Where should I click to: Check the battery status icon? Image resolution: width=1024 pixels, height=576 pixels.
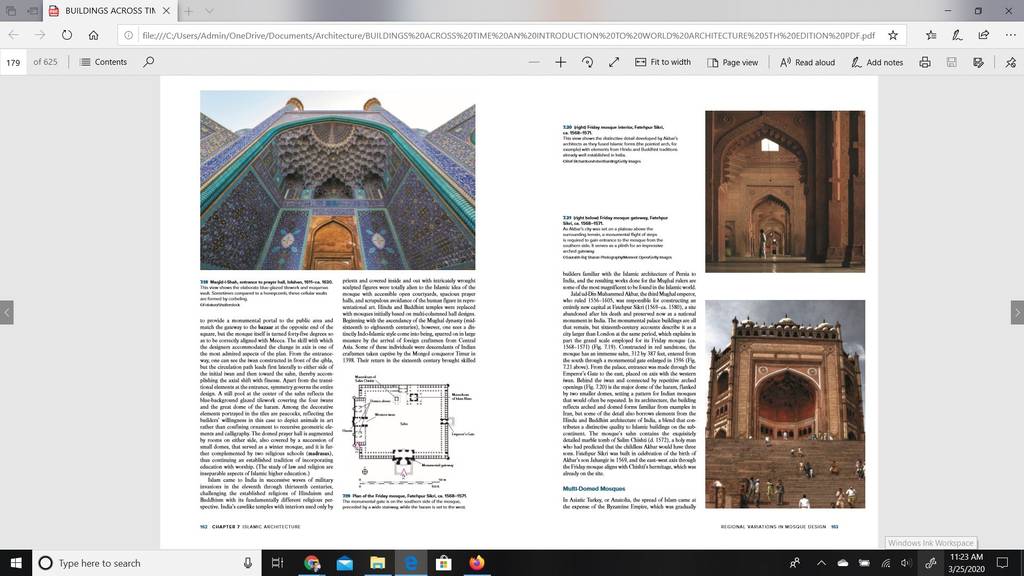click(864, 563)
